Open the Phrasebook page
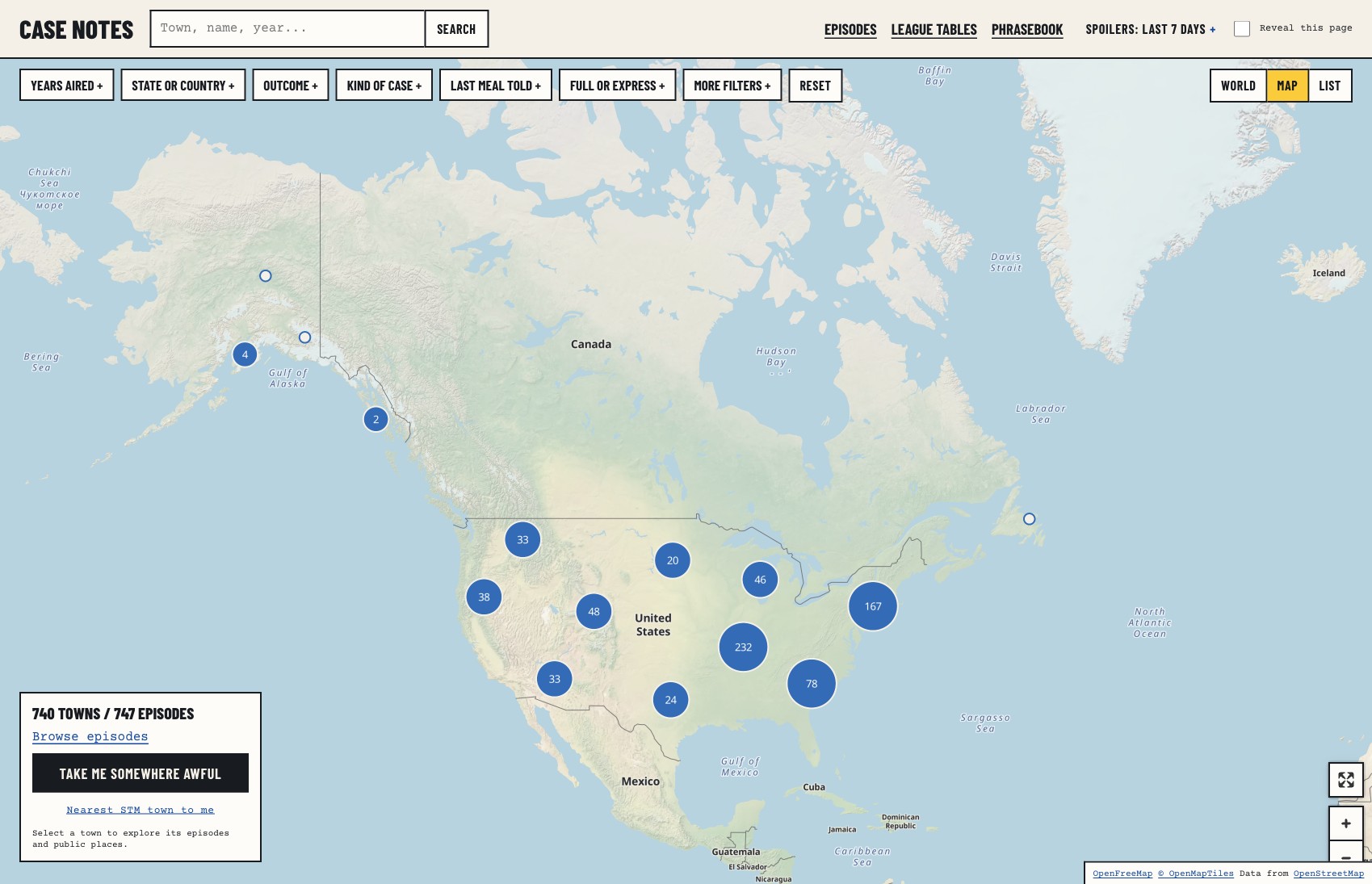The image size is (1372, 884). coord(1027,29)
